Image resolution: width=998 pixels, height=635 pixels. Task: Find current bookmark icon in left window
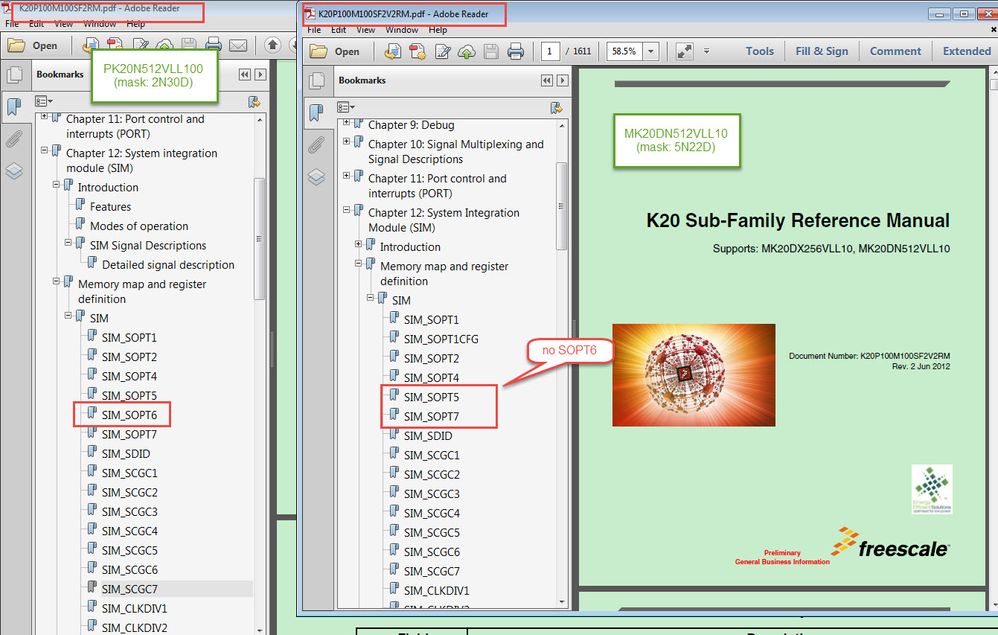coord(254,101)
